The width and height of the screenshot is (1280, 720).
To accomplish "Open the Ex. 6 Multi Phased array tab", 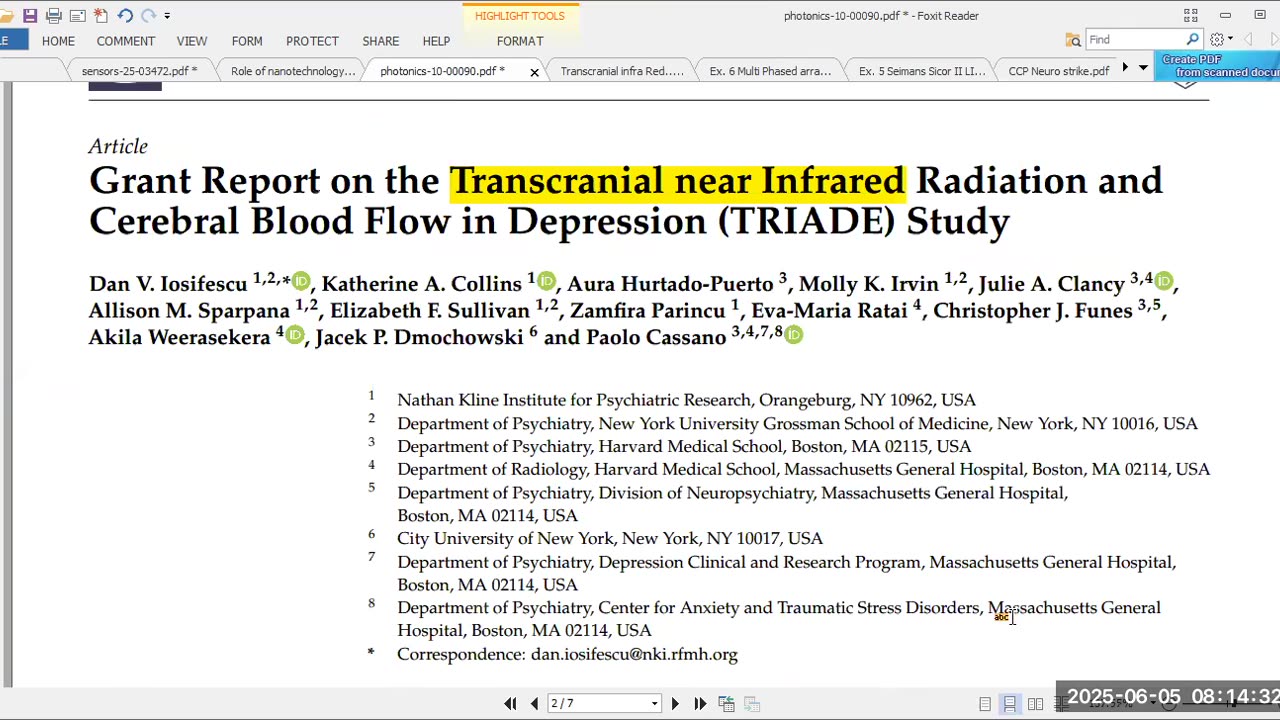I will tap(770, 71).
